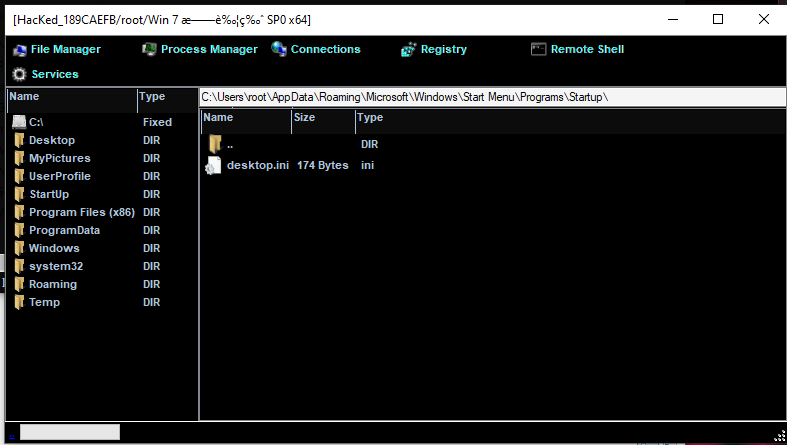Click the Connections globe icon
This screenshot has height=445, width=787.
[279, 49]
